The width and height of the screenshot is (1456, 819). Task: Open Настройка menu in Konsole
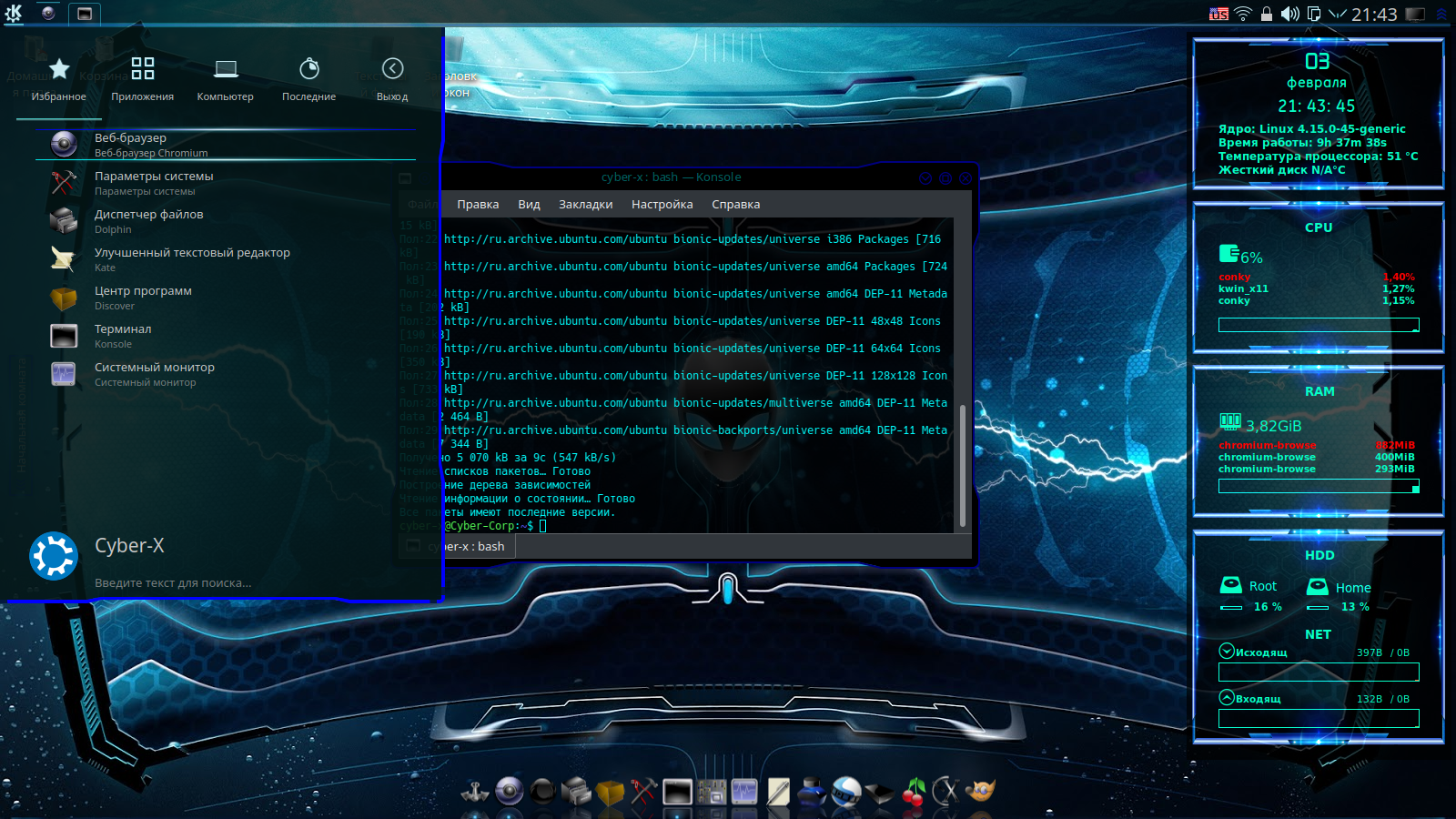click(x=662, y=204)
